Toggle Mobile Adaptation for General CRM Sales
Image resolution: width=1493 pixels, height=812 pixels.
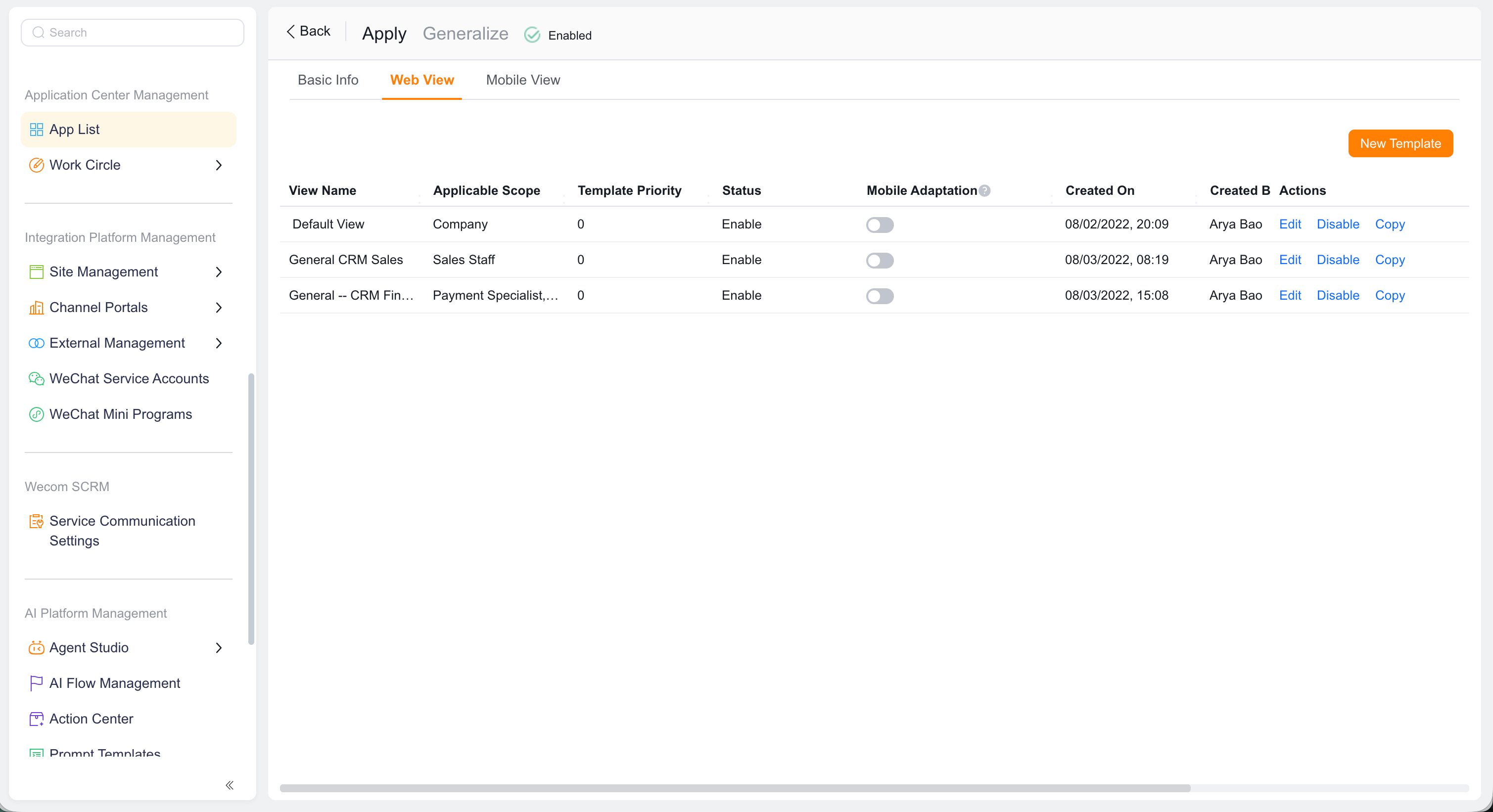point(880,261)
